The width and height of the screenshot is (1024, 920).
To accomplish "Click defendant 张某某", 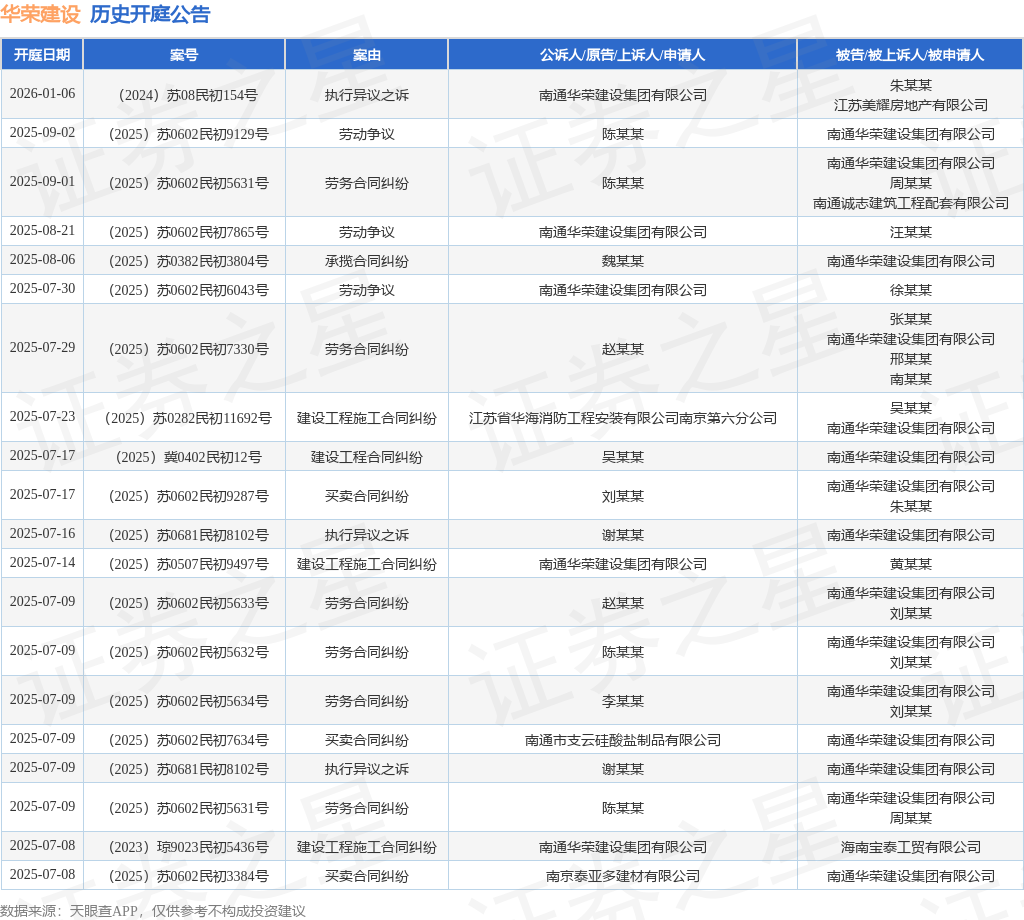I will 910,319.
